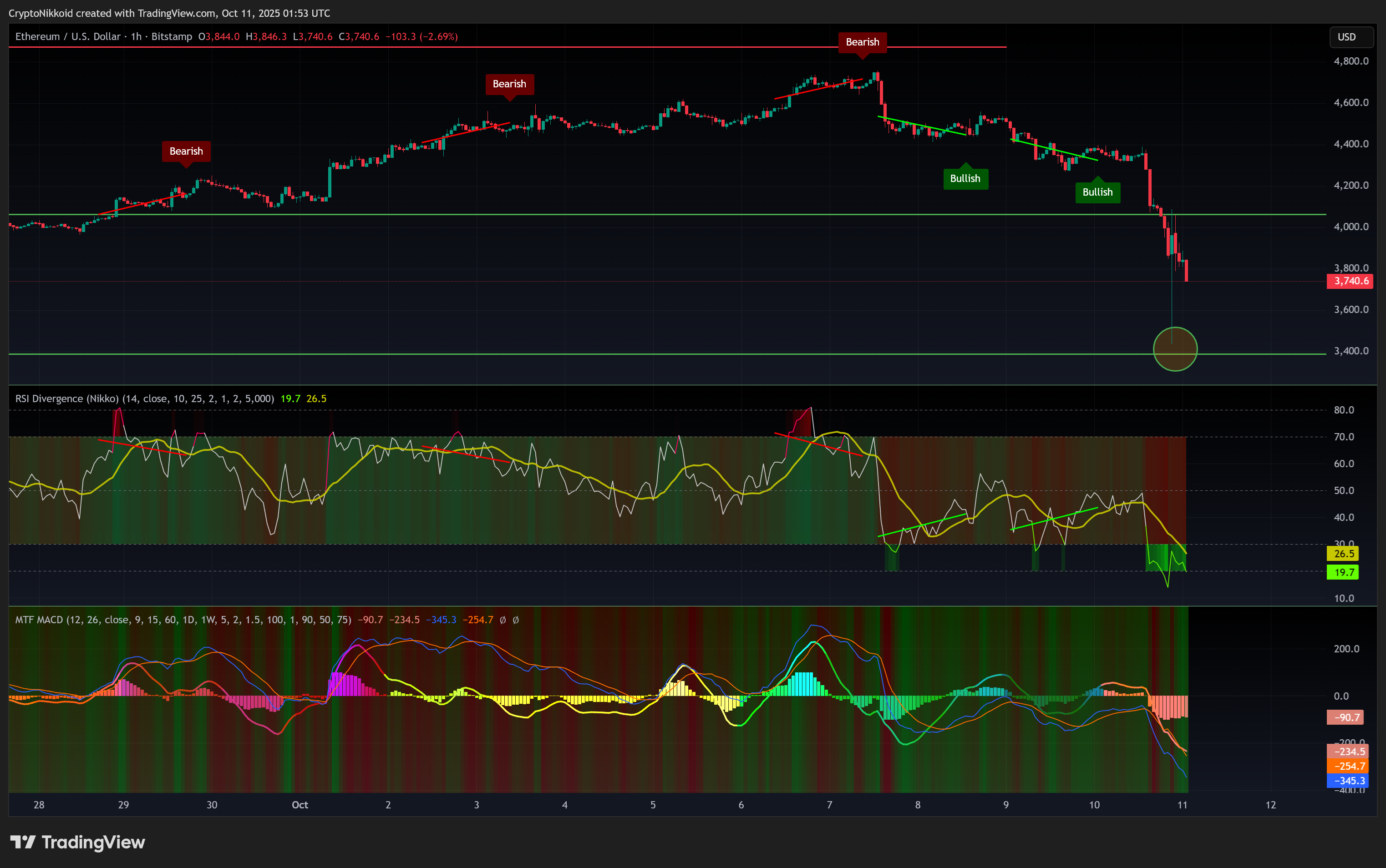Click the yellow RSI axis tag 26.5
The image size is (1386, 868).
(1343, 554)
